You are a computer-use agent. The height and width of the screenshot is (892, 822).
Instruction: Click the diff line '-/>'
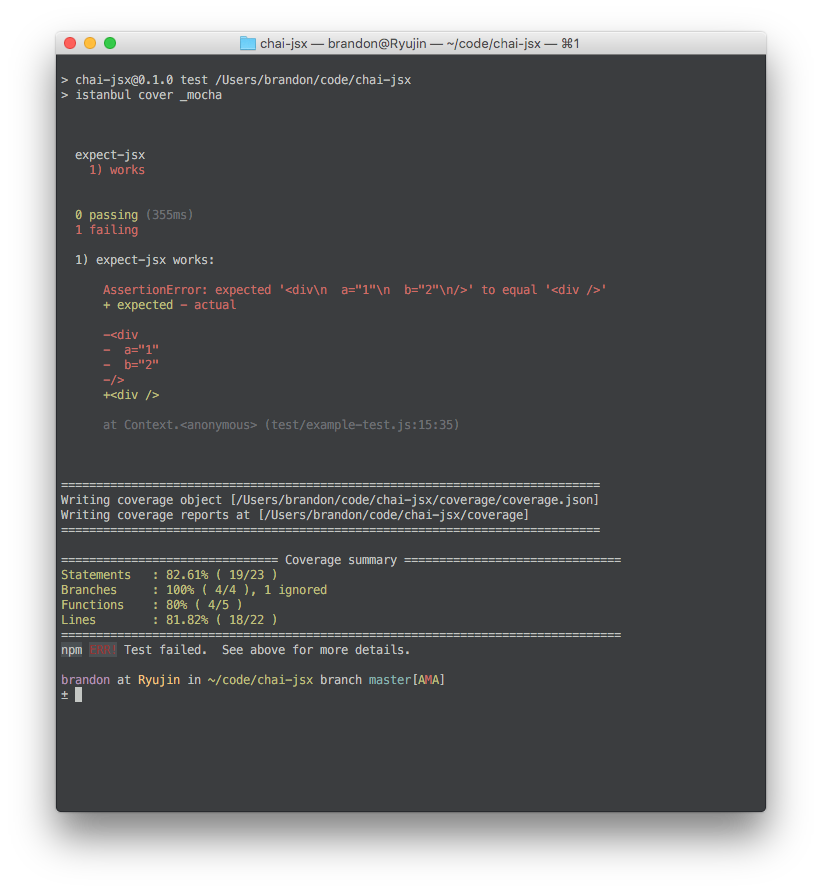[113, 380]
